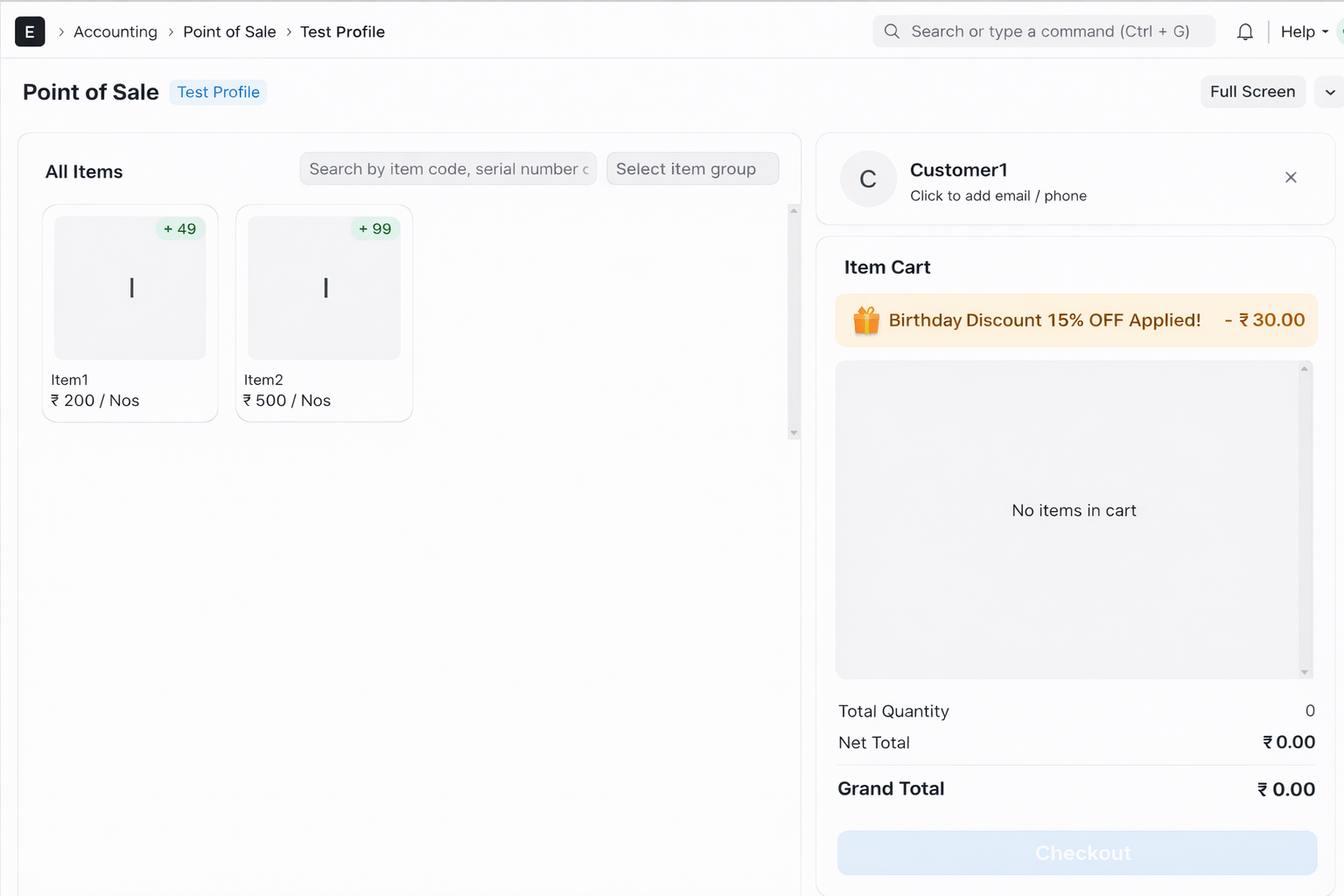Click the birthday gift box icon

[865, 320]
